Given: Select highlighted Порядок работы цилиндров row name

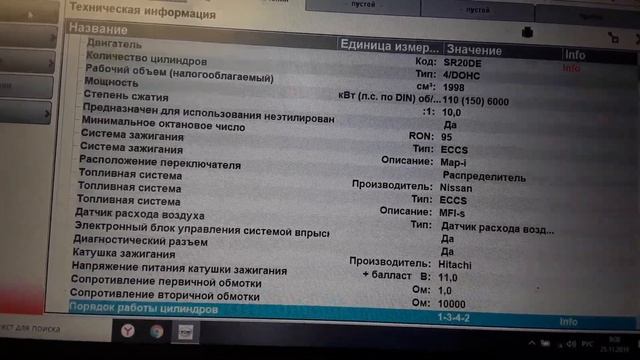Looking at the screenshot, I should 144,308.
